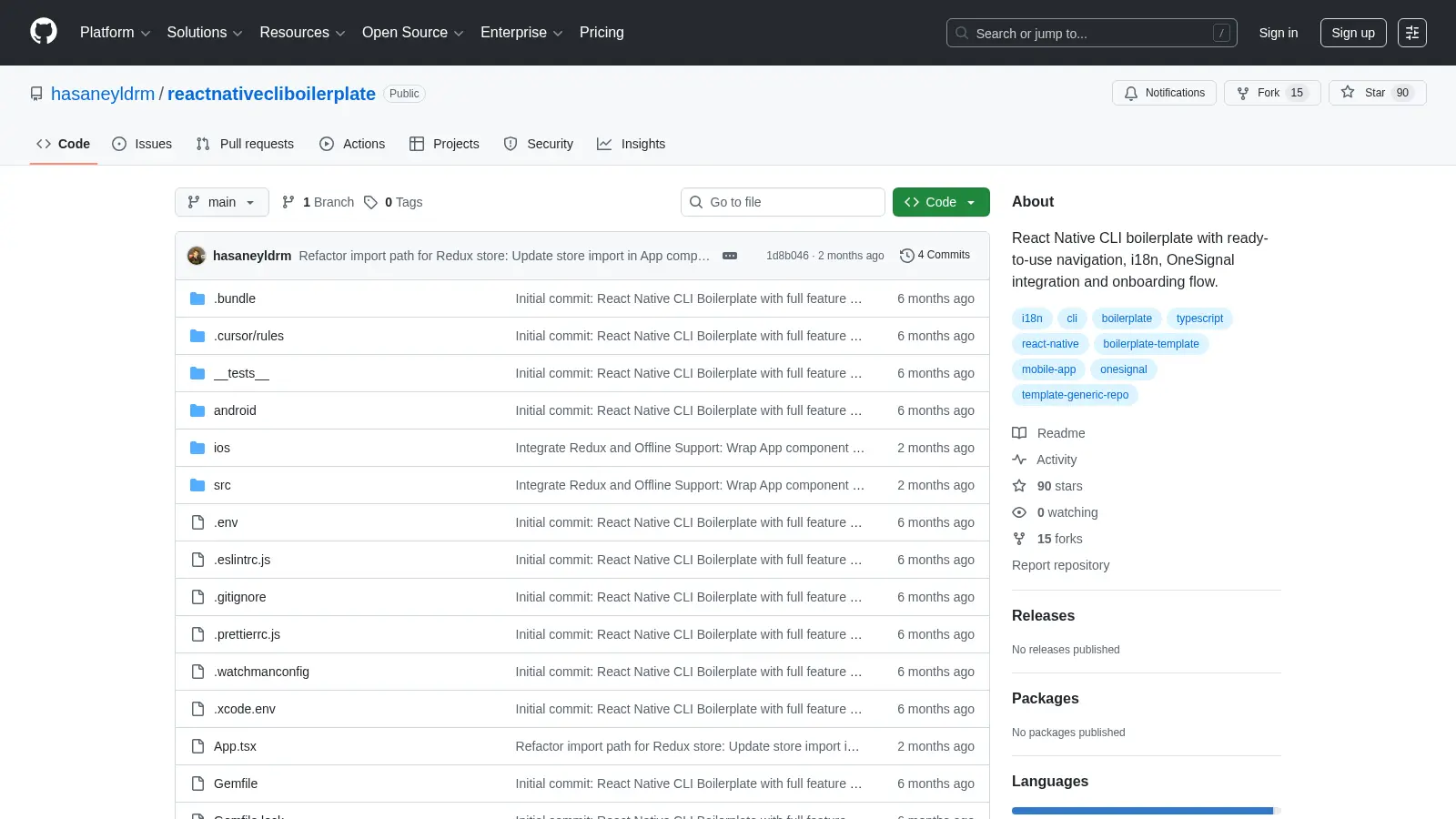
Task: Open the .gitignore file
Action: pyautogui.click(x=240, y=597)
